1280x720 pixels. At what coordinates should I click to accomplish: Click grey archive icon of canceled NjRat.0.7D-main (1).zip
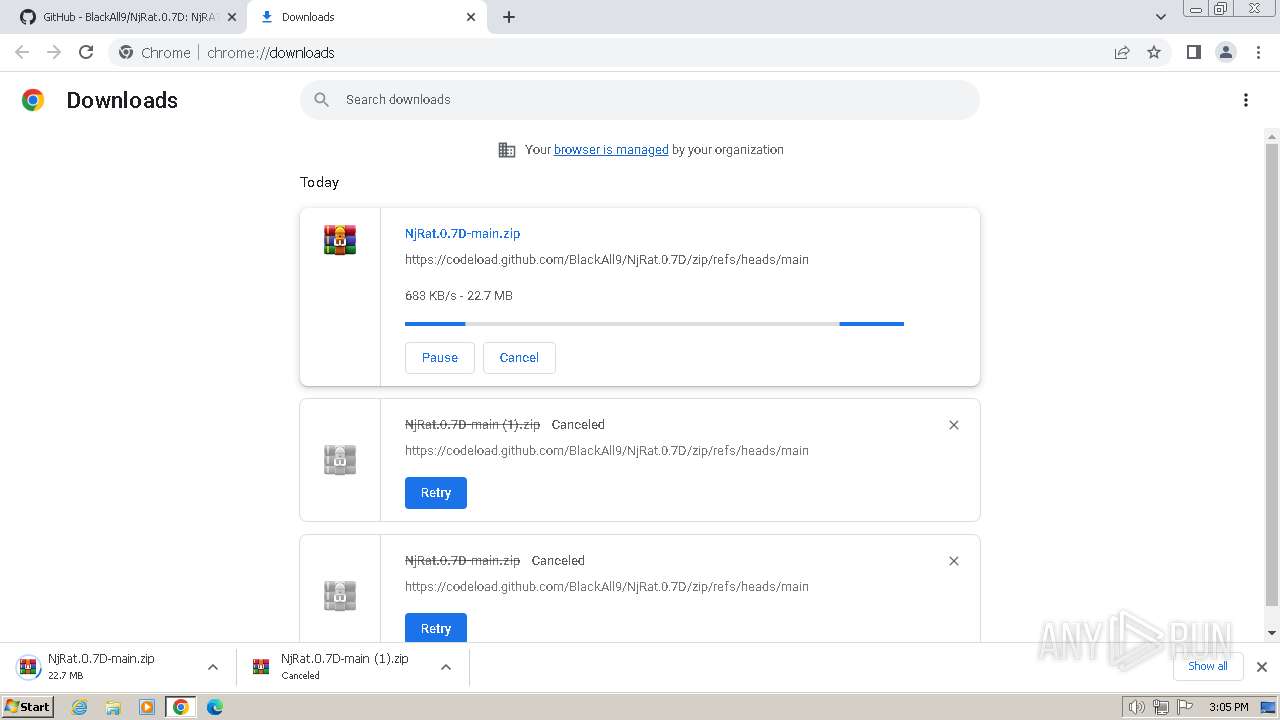(340, 460)
